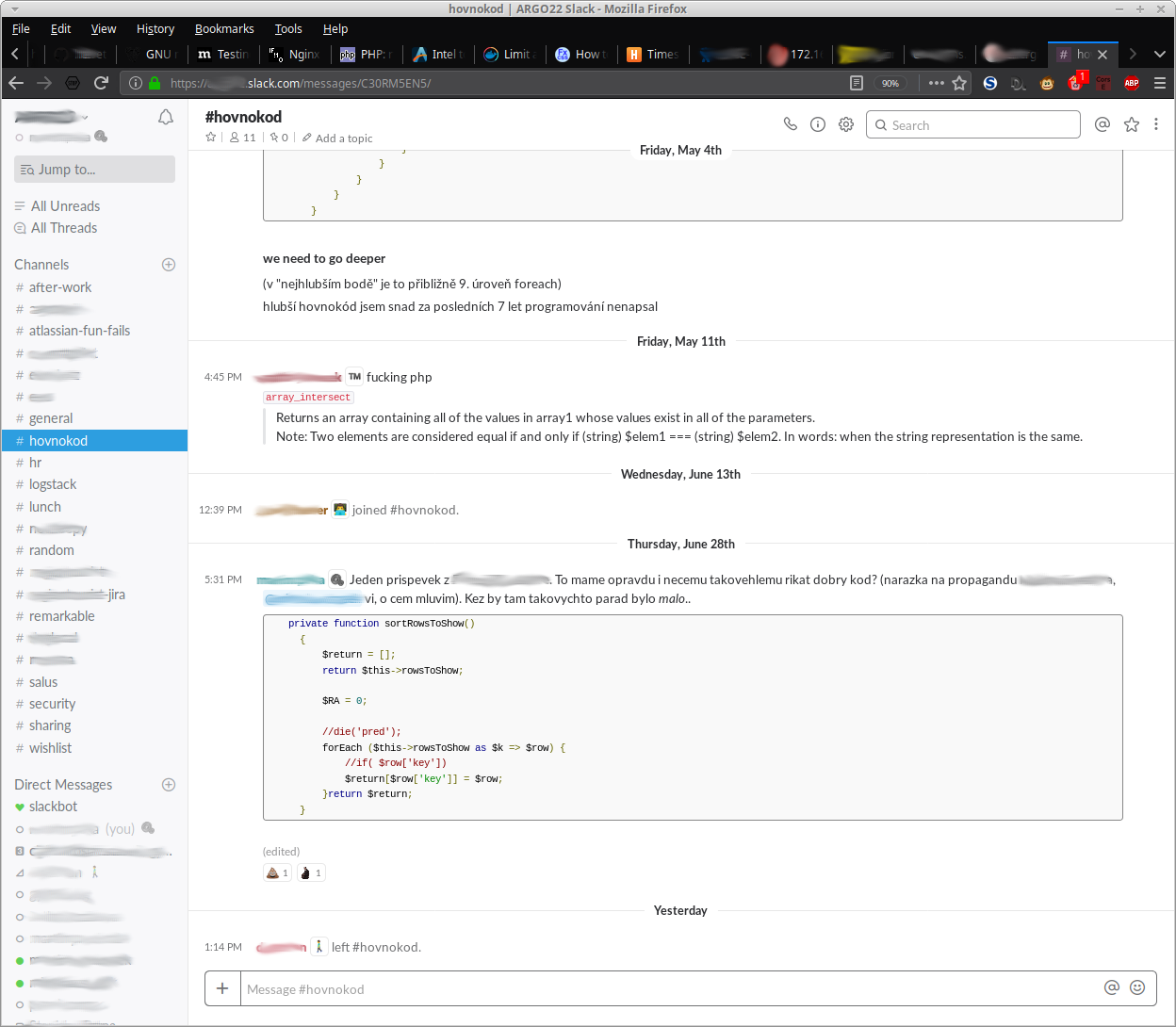The width and height of the screenshot is (1176, 1027).
Task: Open All Threads view
Action: coord(64,228)
